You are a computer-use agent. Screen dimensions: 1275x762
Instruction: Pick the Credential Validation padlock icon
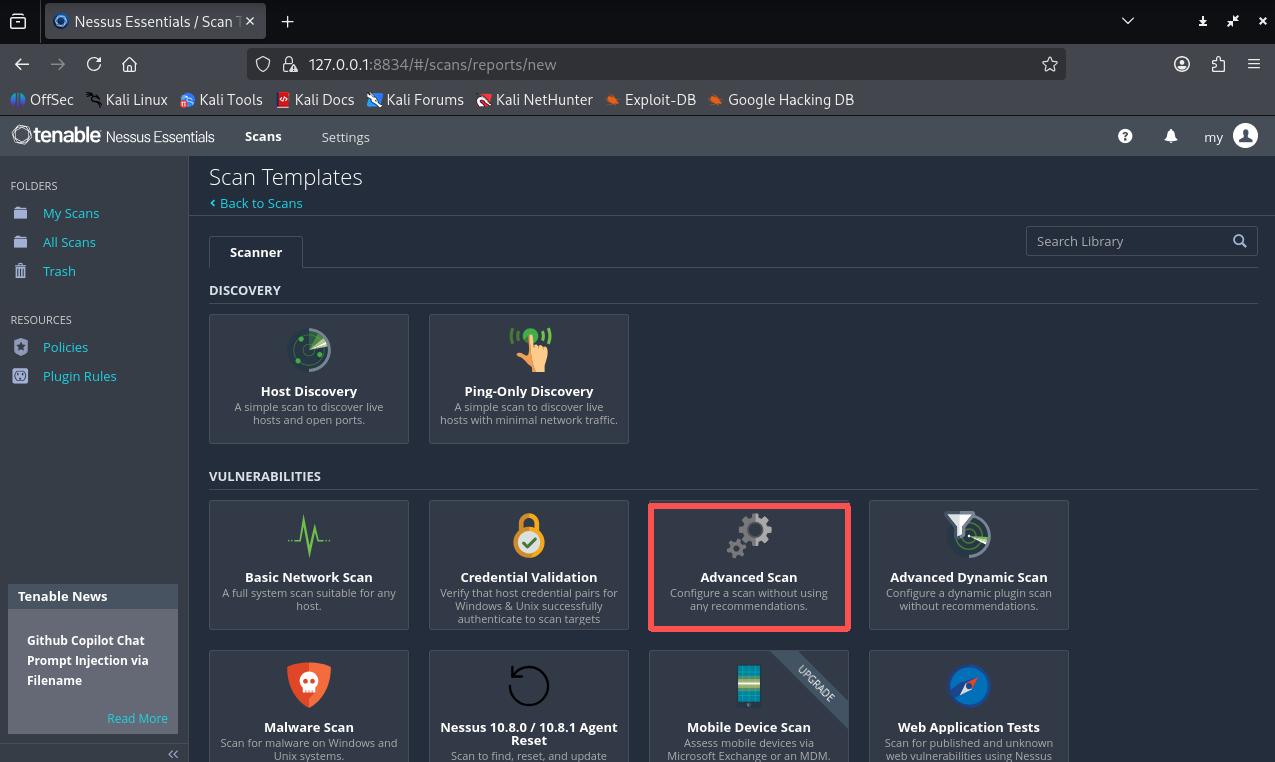(529, 535)
